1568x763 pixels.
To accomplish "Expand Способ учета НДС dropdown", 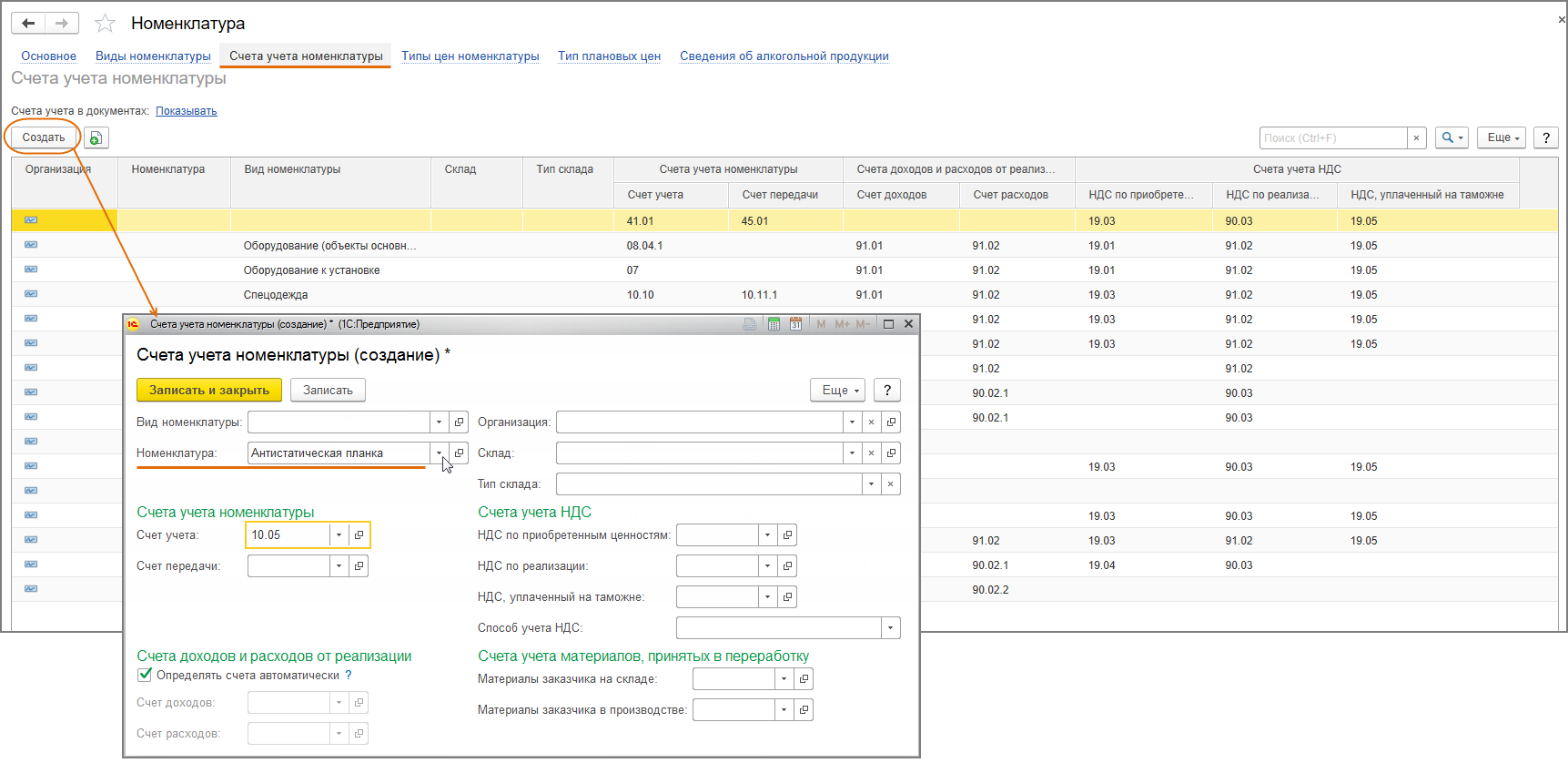I will [890, 628].
